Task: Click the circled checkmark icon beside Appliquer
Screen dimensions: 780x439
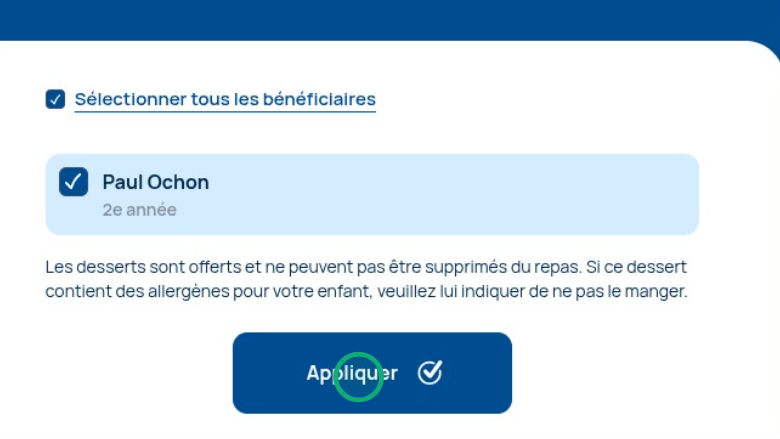Action: (430, 373)
